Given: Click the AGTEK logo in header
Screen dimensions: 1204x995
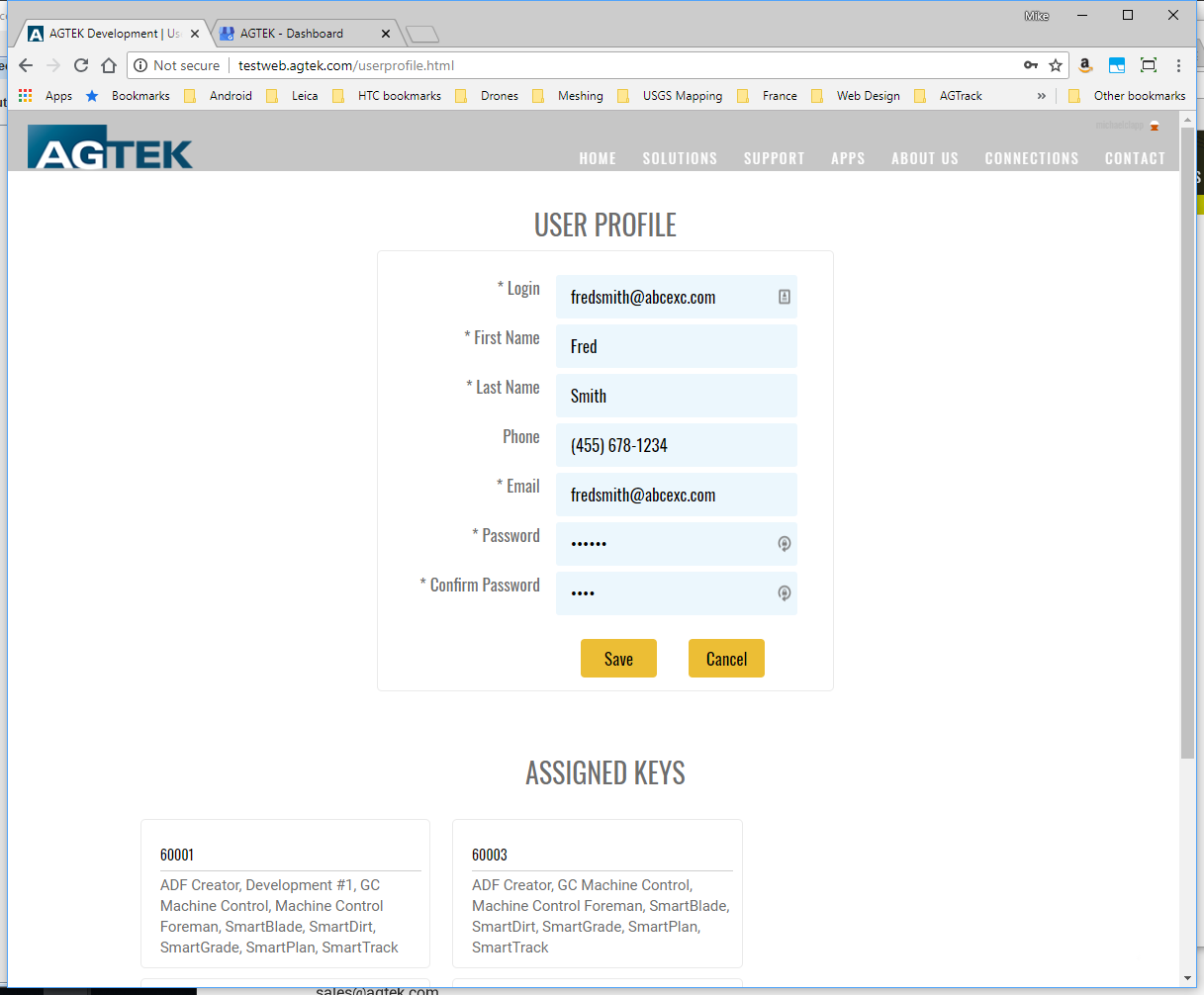Looking at the screenshot, I should click(x=110, y=147).
